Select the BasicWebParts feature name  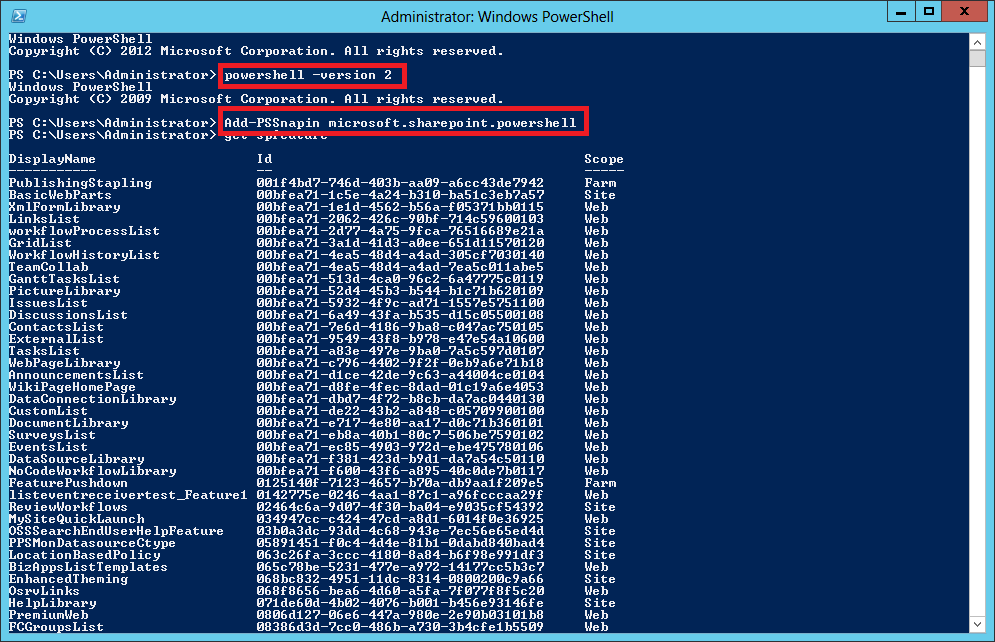click(x=60, y=195)
